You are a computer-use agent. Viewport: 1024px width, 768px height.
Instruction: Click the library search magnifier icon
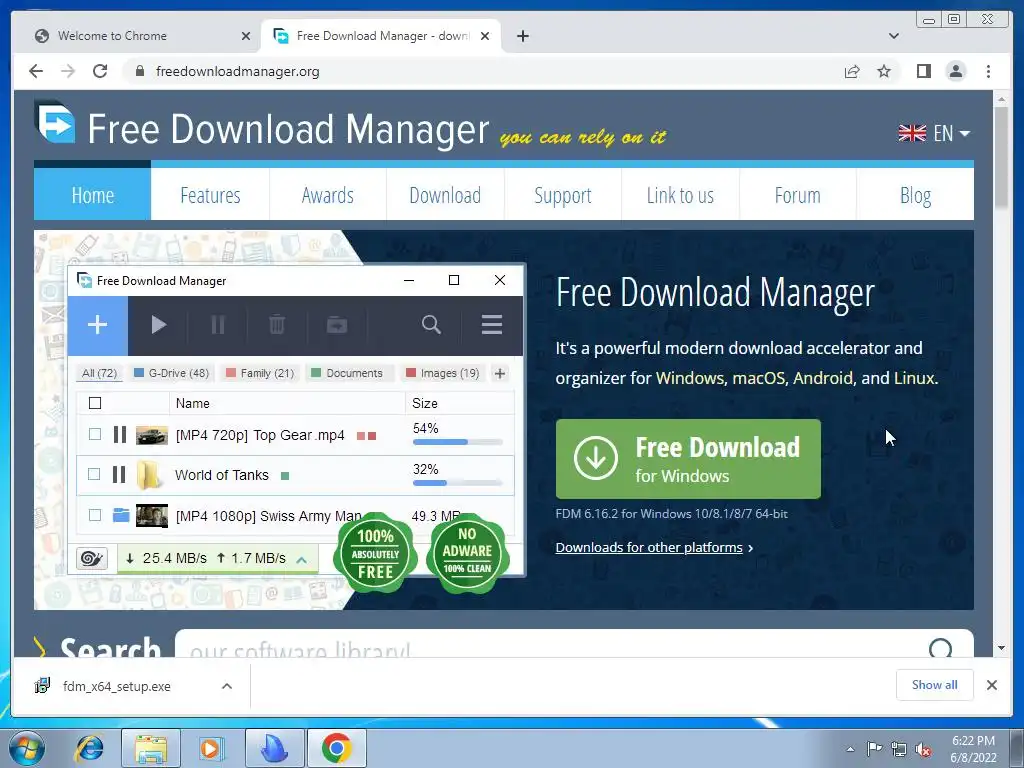point(940,648)
